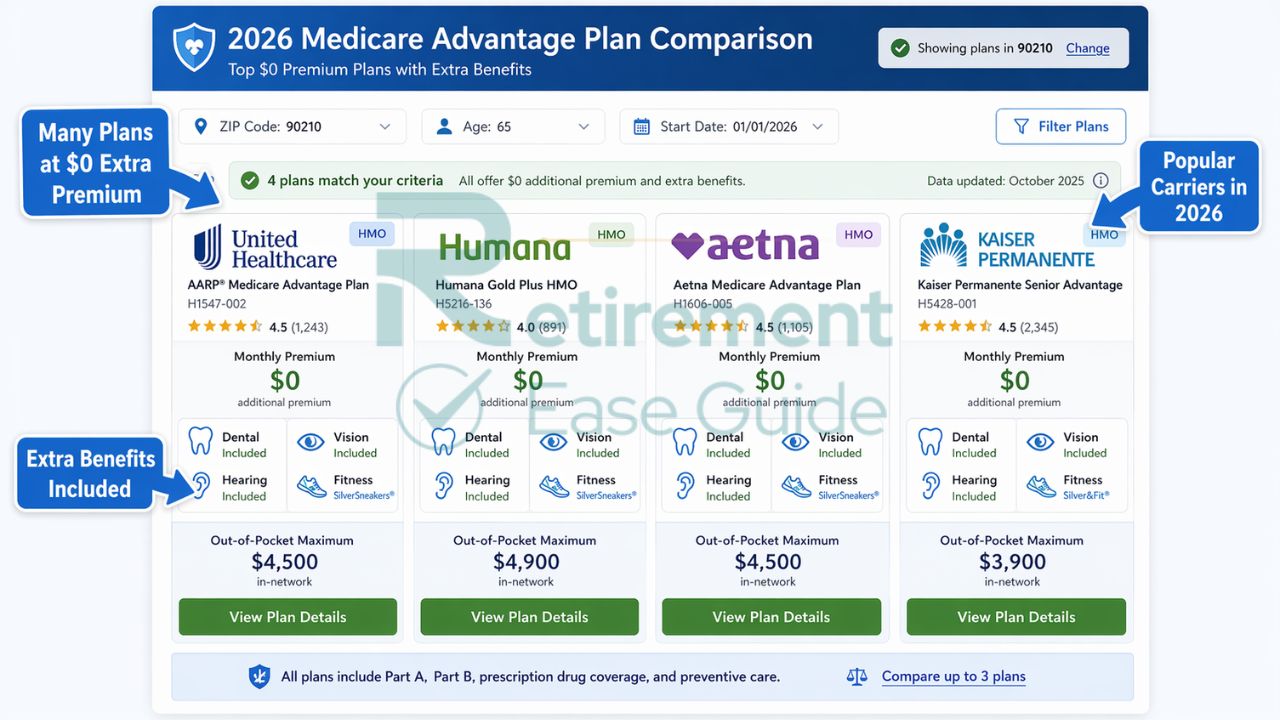
Task: Click the Change link for ZIP 90210
Action: (1087, 47)
